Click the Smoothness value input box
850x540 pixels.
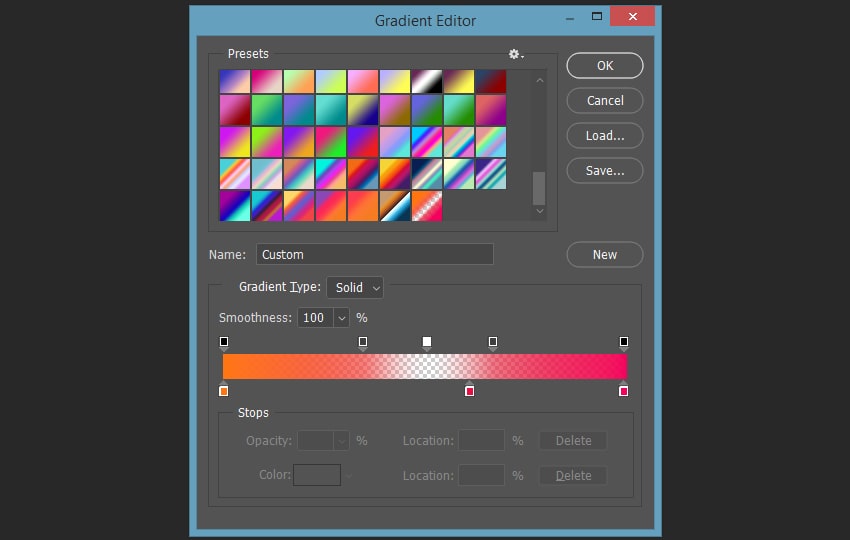(x=315, y=318)
